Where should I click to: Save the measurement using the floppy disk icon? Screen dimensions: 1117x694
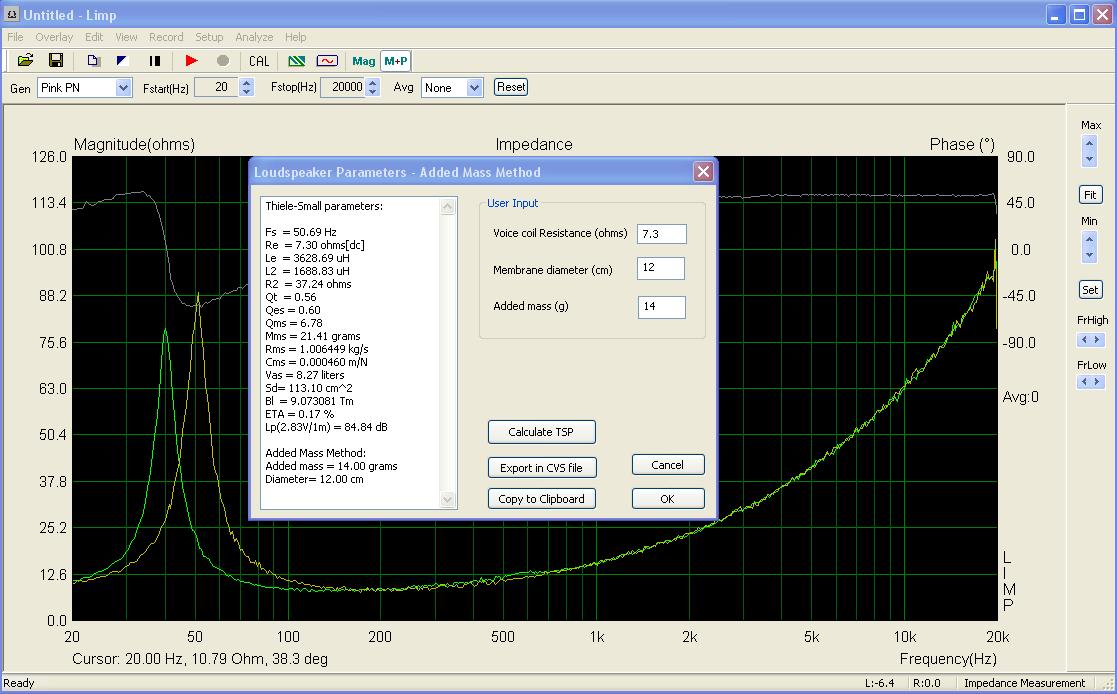[x=56, y=61]
